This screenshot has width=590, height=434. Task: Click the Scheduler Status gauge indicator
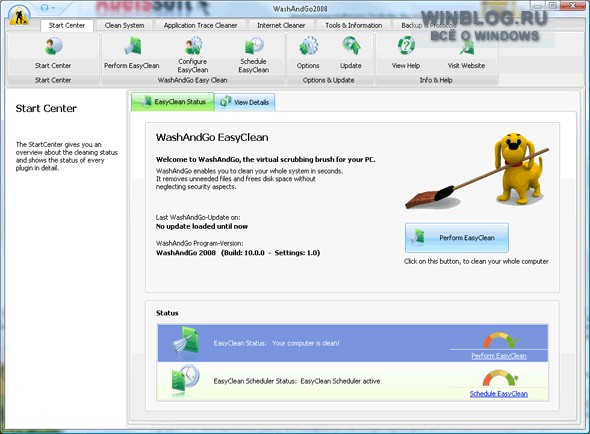tap(500, 378)
